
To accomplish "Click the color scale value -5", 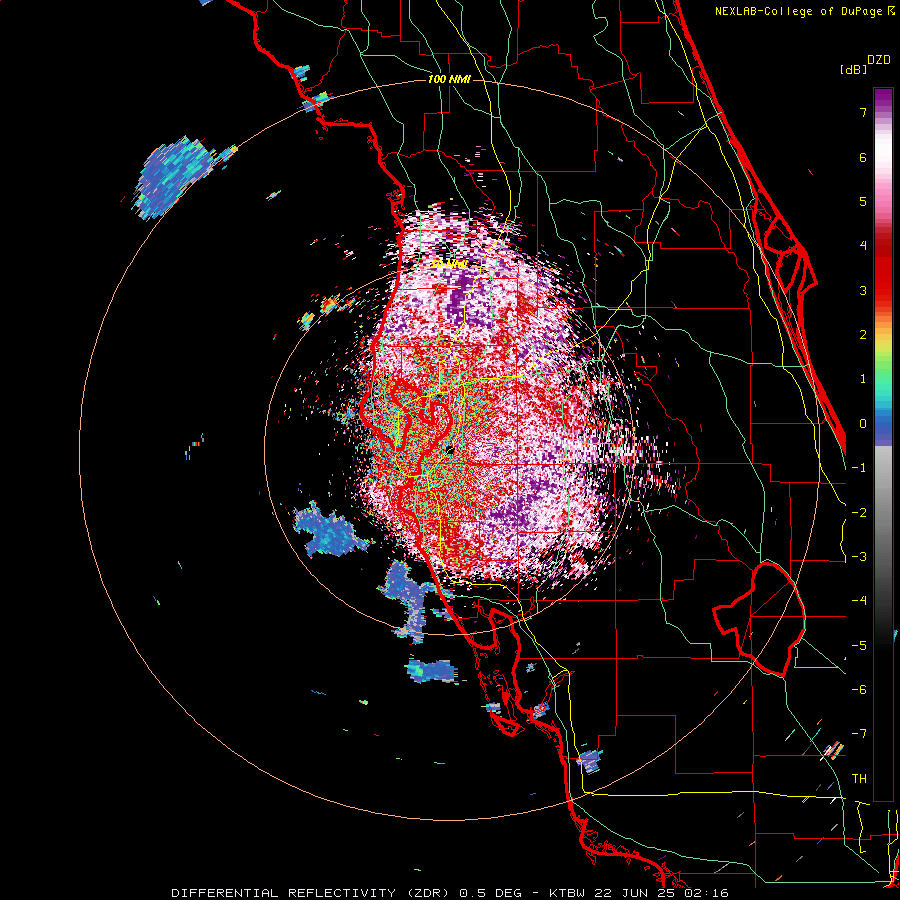I will pos(859,646).
